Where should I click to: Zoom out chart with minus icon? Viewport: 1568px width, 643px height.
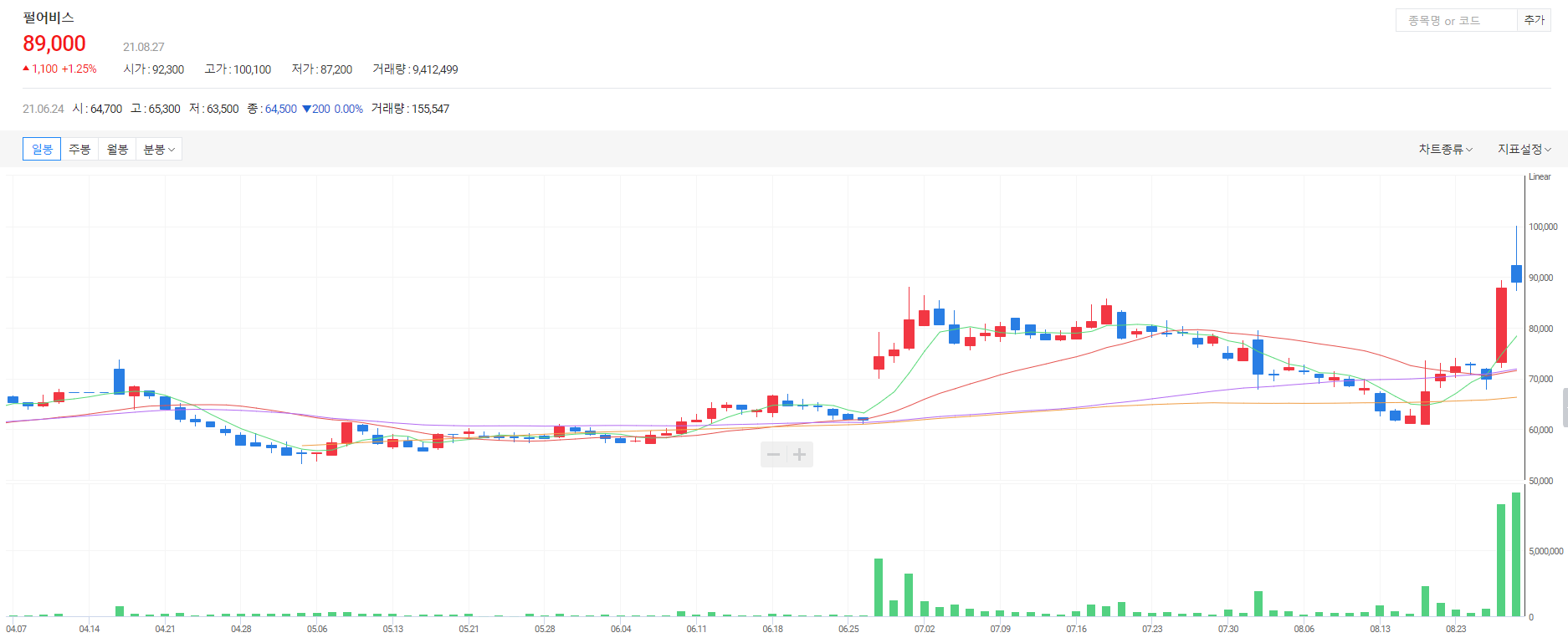coord(773,454)
